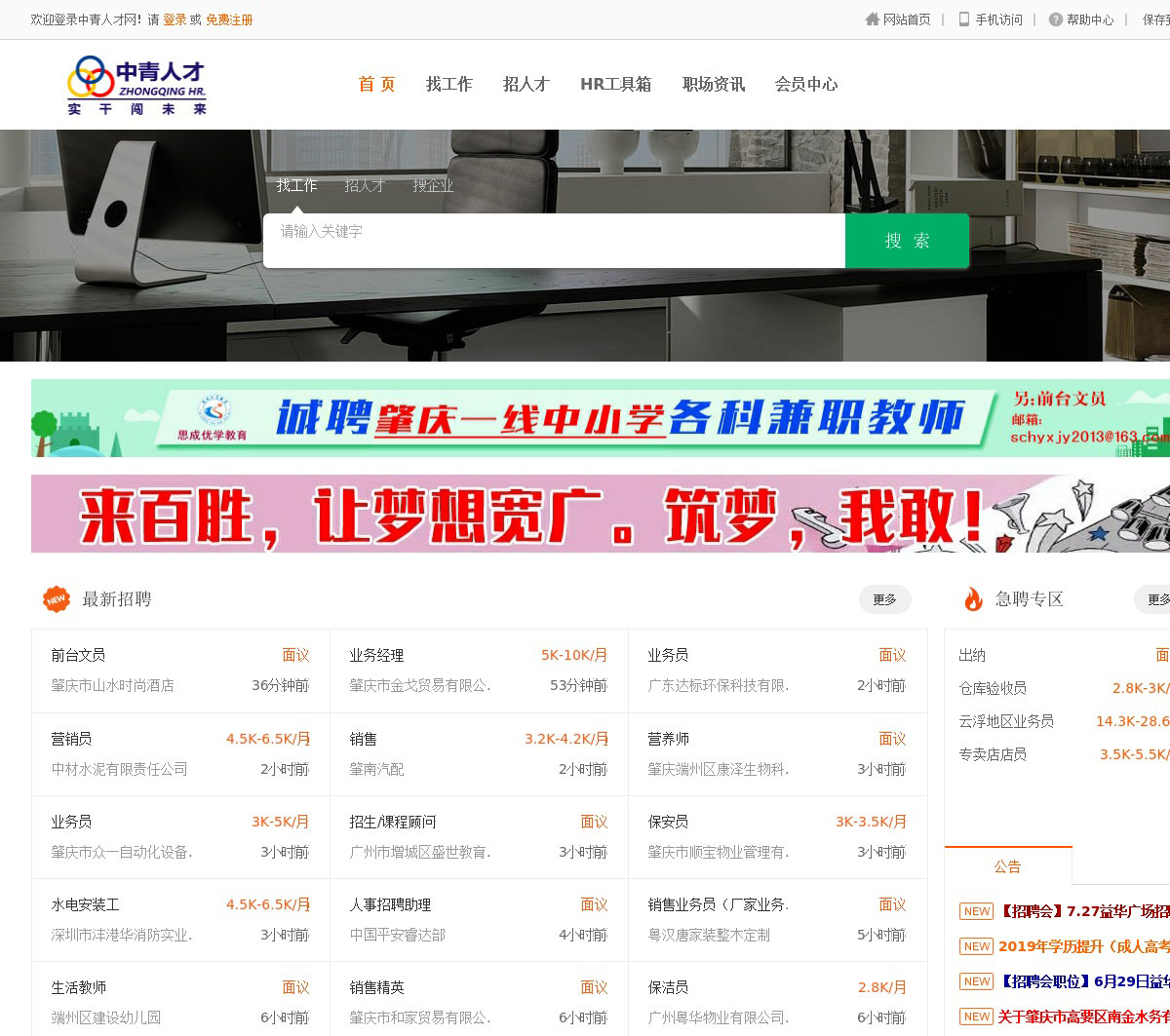Open the 云浮地区业务员 urgent job
Screen dimensions: 1170x1036
(1006, 721)
